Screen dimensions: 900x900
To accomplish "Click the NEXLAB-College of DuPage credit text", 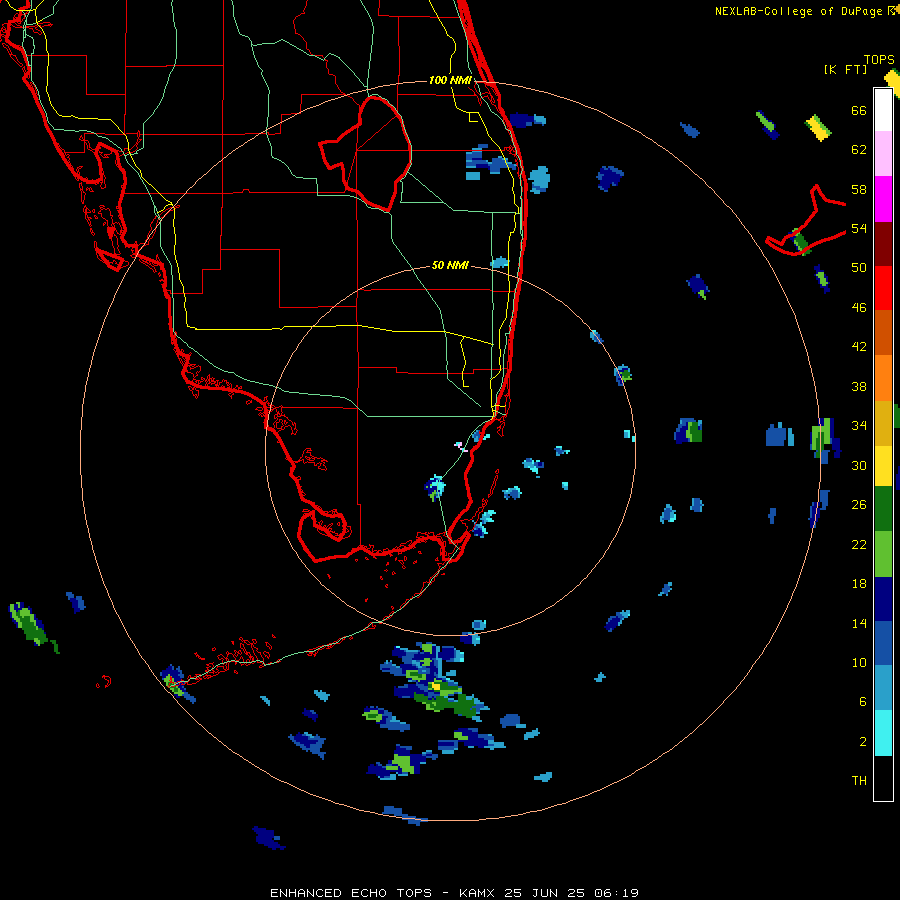I will point(799,11).
